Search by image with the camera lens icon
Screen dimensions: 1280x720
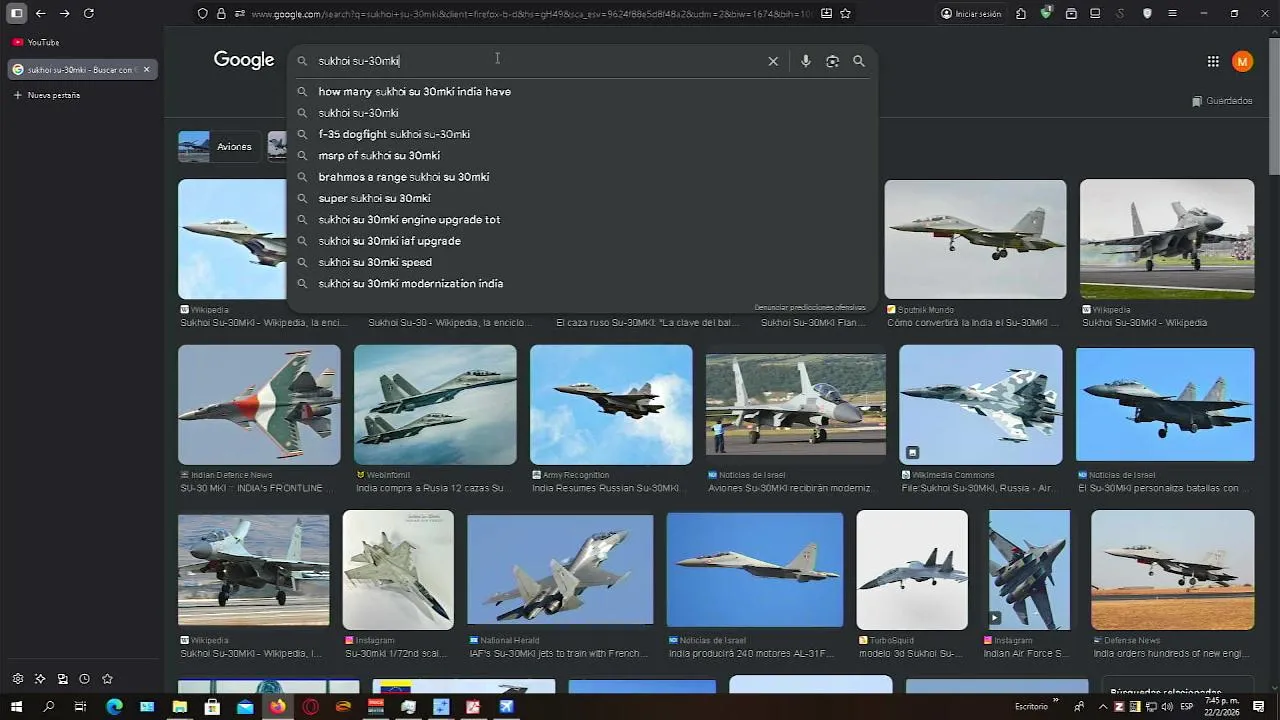coord(832,61)
